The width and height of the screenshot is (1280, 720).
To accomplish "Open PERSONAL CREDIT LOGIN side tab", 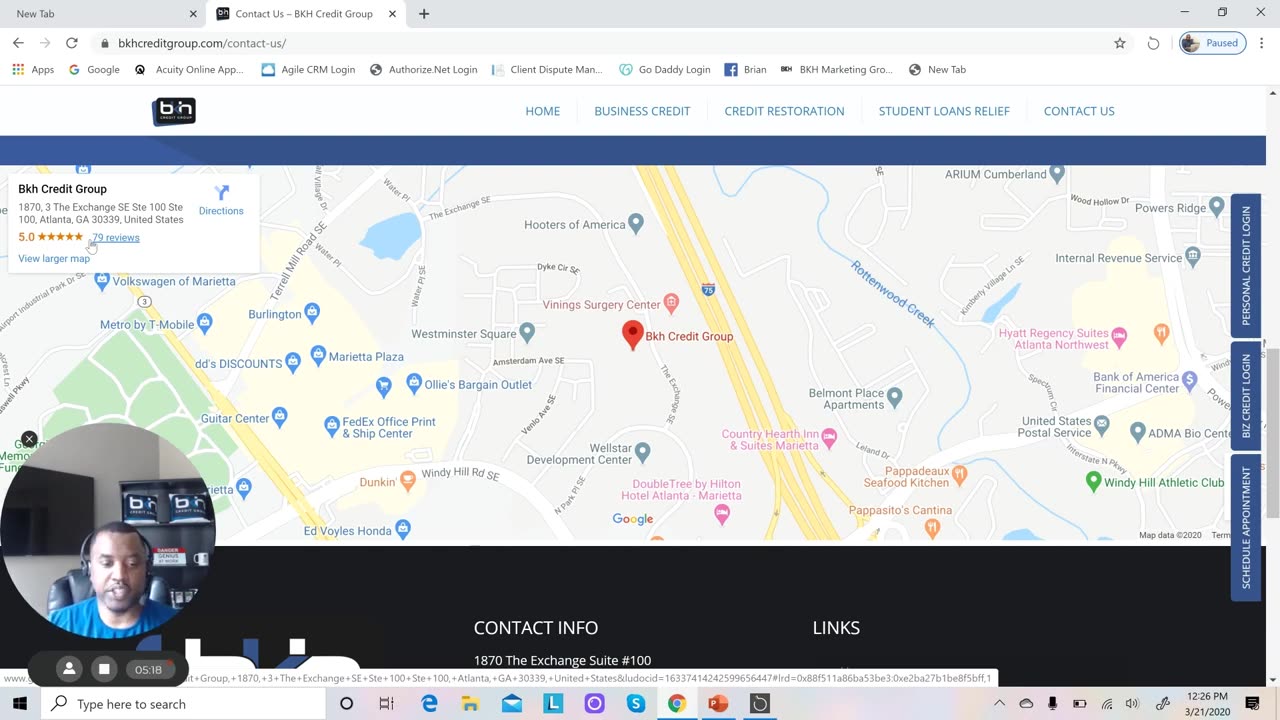I will [1246, 266].
